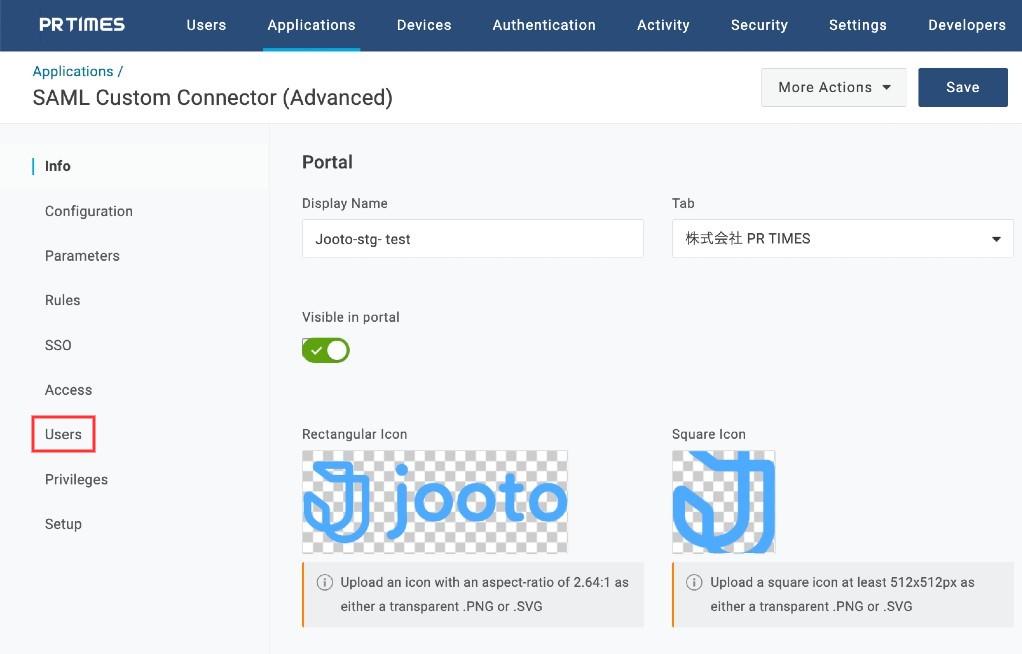The height and width of the screenshot is (654, 1022).
Task: Open the Developers menu
Action: coord(966,25)
